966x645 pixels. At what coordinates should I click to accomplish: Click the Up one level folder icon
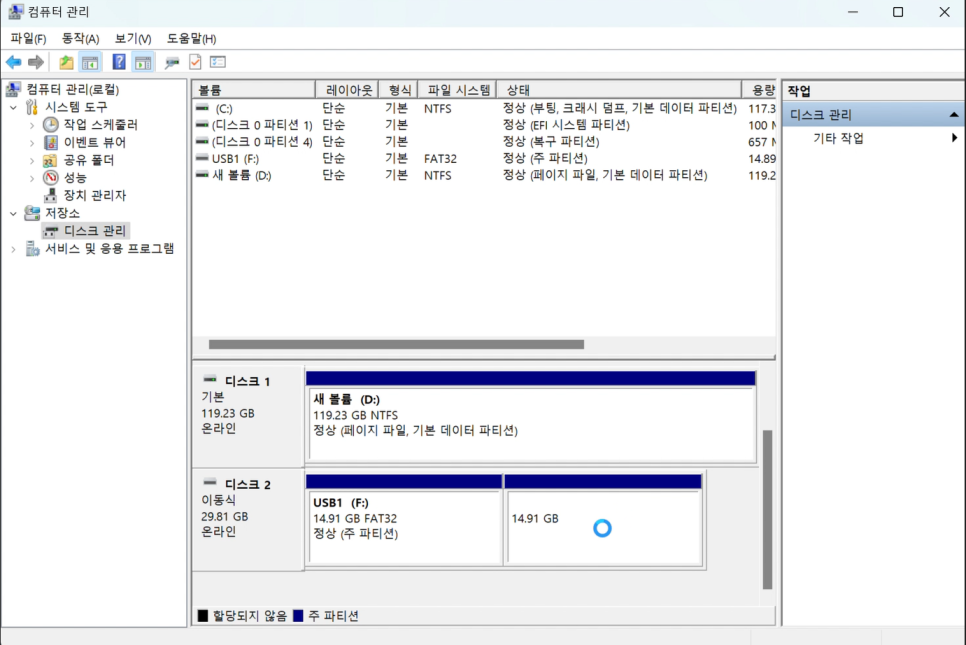(66, 62)
